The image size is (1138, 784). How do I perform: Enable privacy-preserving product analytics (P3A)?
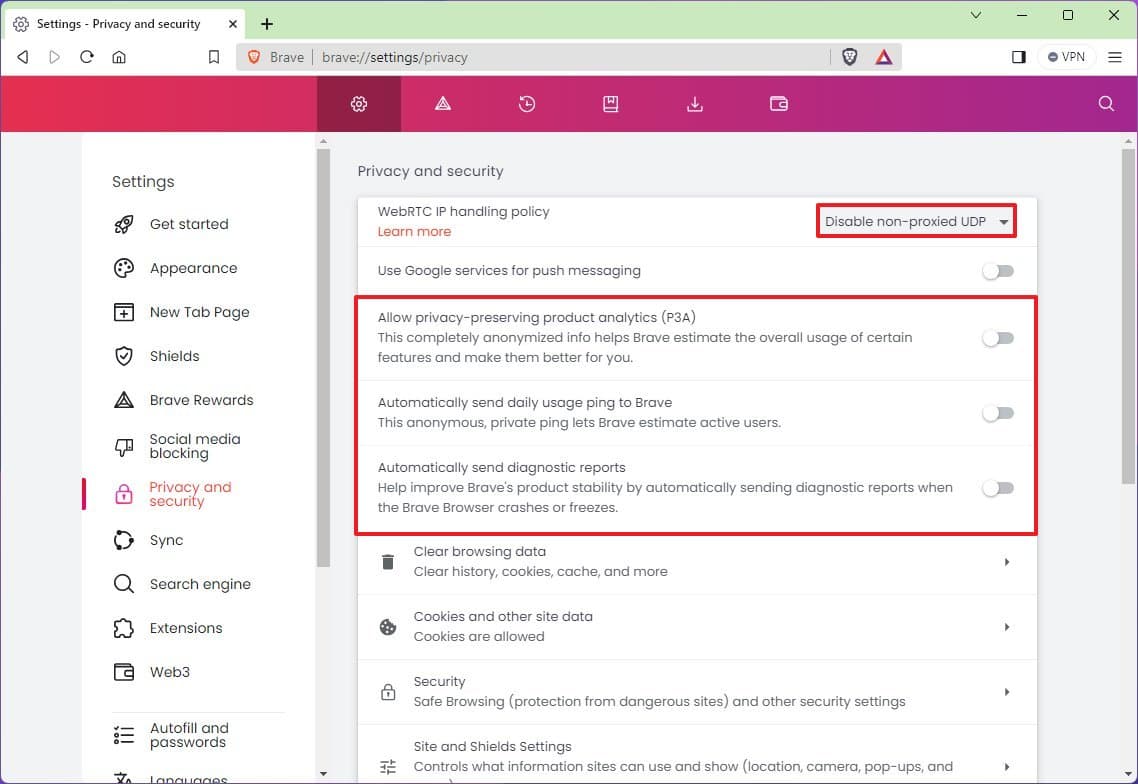(x=997, y=339)
